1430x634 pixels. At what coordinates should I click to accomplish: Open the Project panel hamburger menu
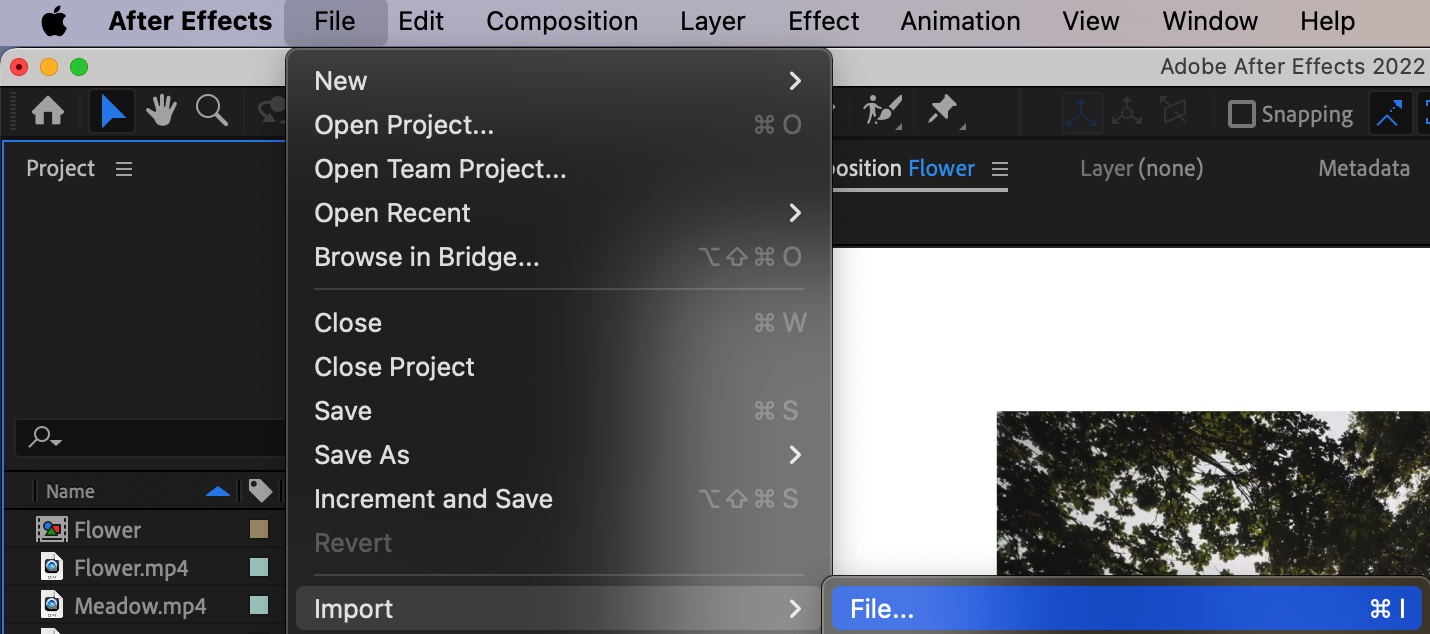pos(124,169)
